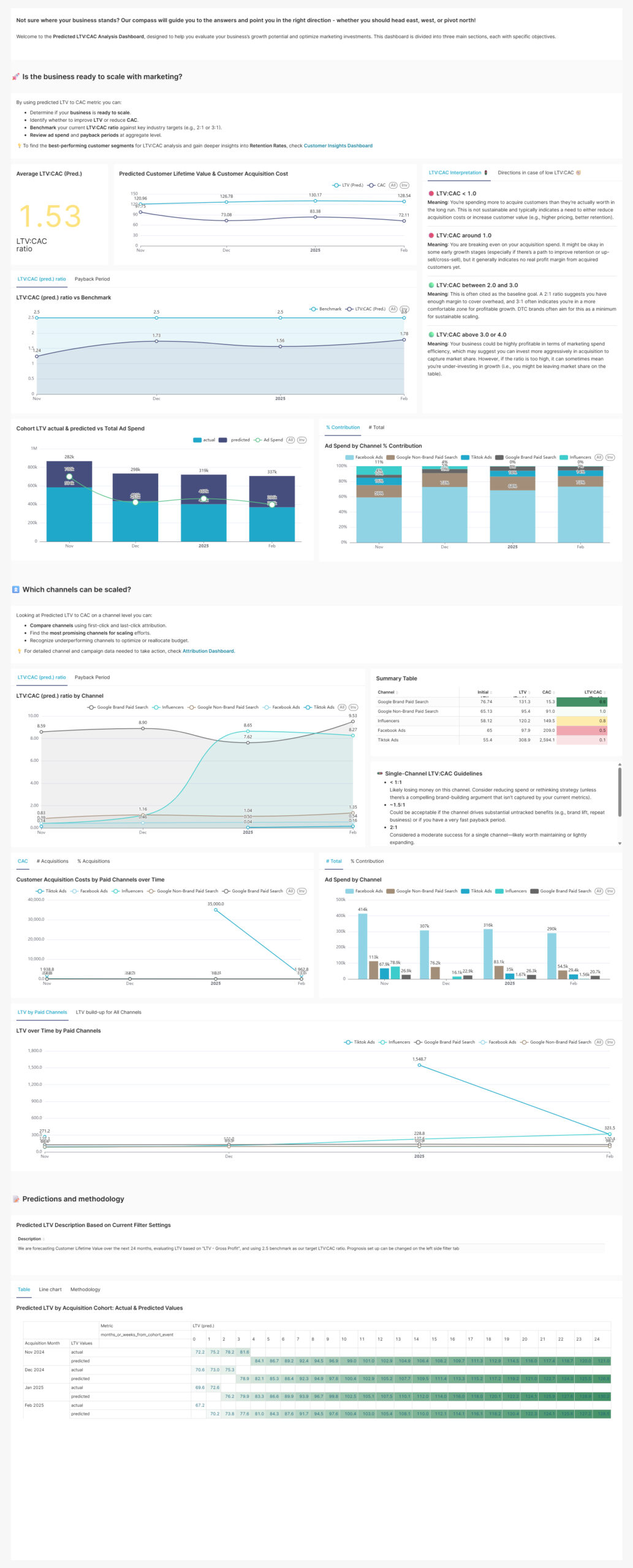Image resolution: width=633 pixels, height=1568 pixels.
Task: Toggle CAC series in Lifetime Value chart legend
Action: 377,185
